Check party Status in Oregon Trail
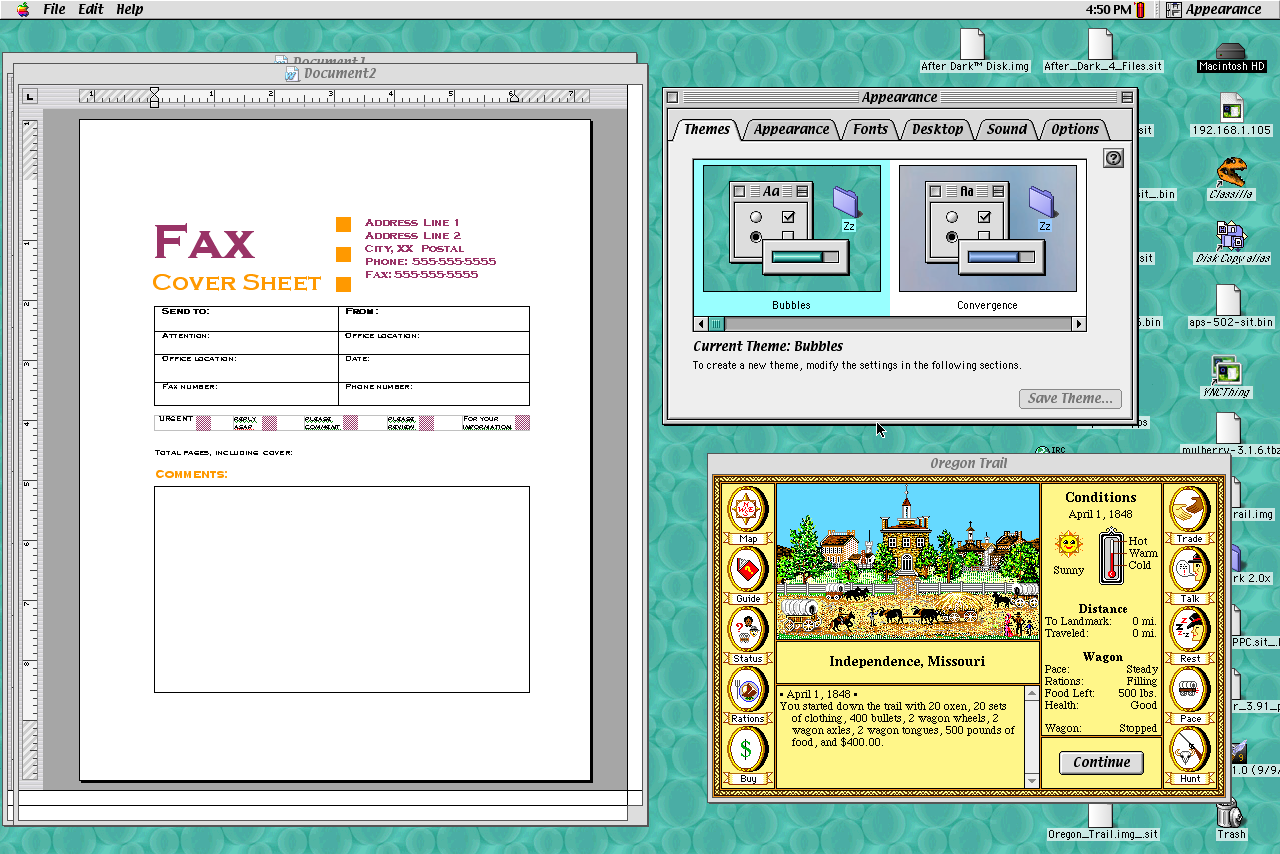The width and height of the screenshot is (1280, 854). (747, 630)
